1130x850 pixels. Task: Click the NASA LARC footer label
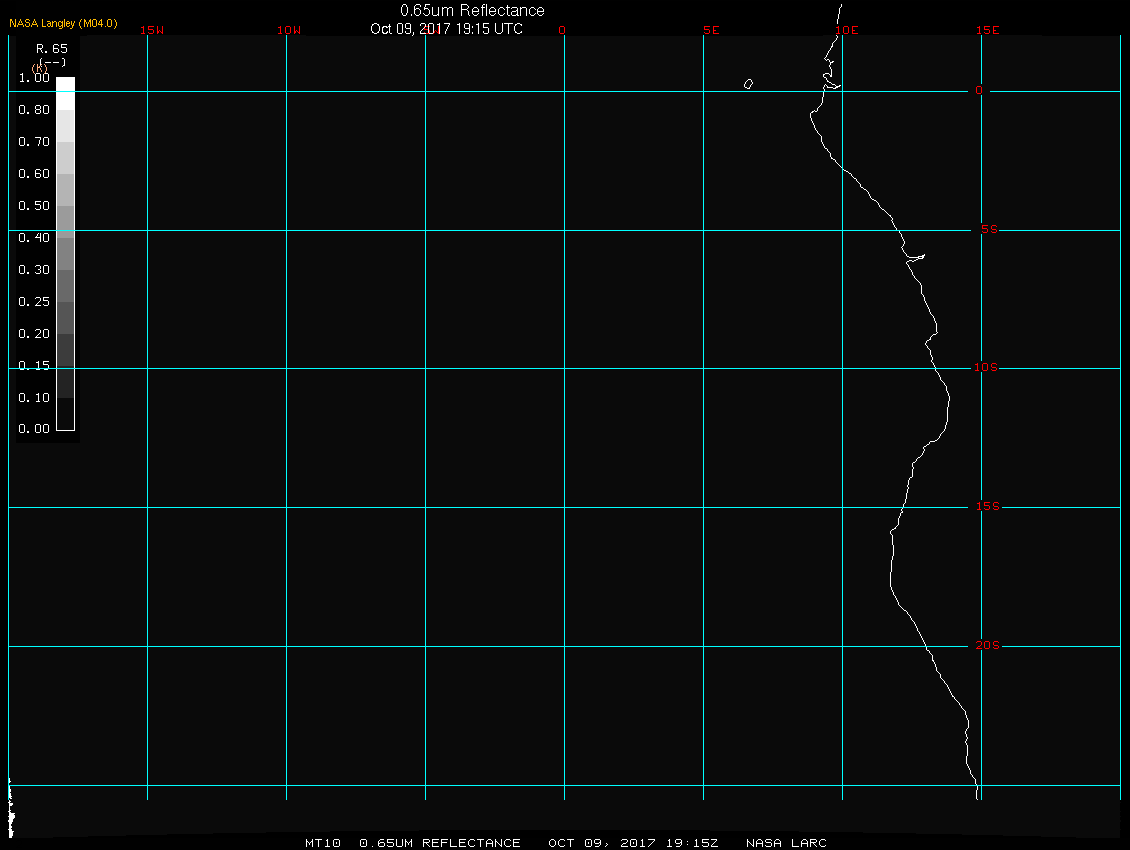786,843
